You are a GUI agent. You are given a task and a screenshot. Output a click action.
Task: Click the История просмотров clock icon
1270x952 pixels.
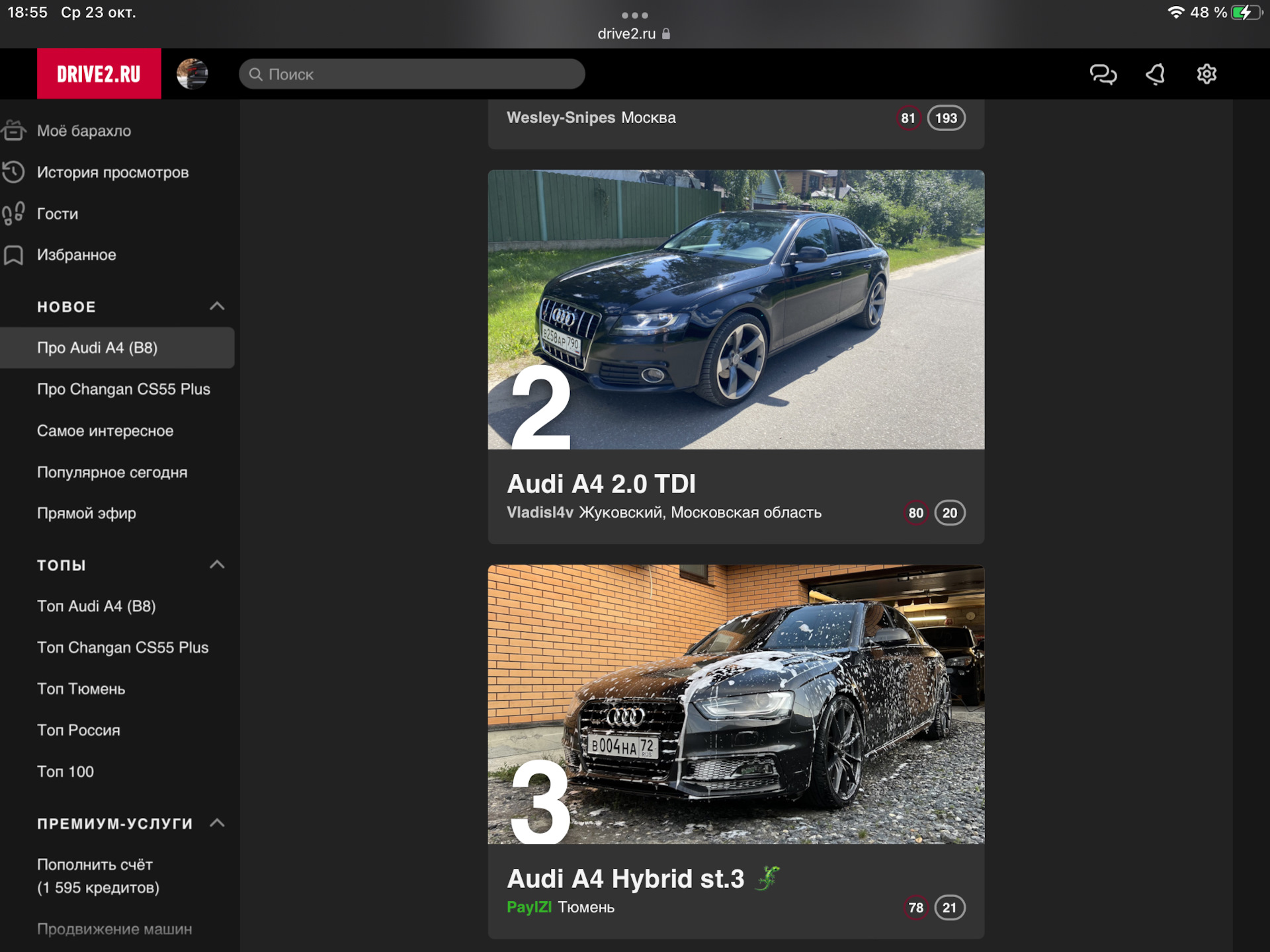(13, 172)
